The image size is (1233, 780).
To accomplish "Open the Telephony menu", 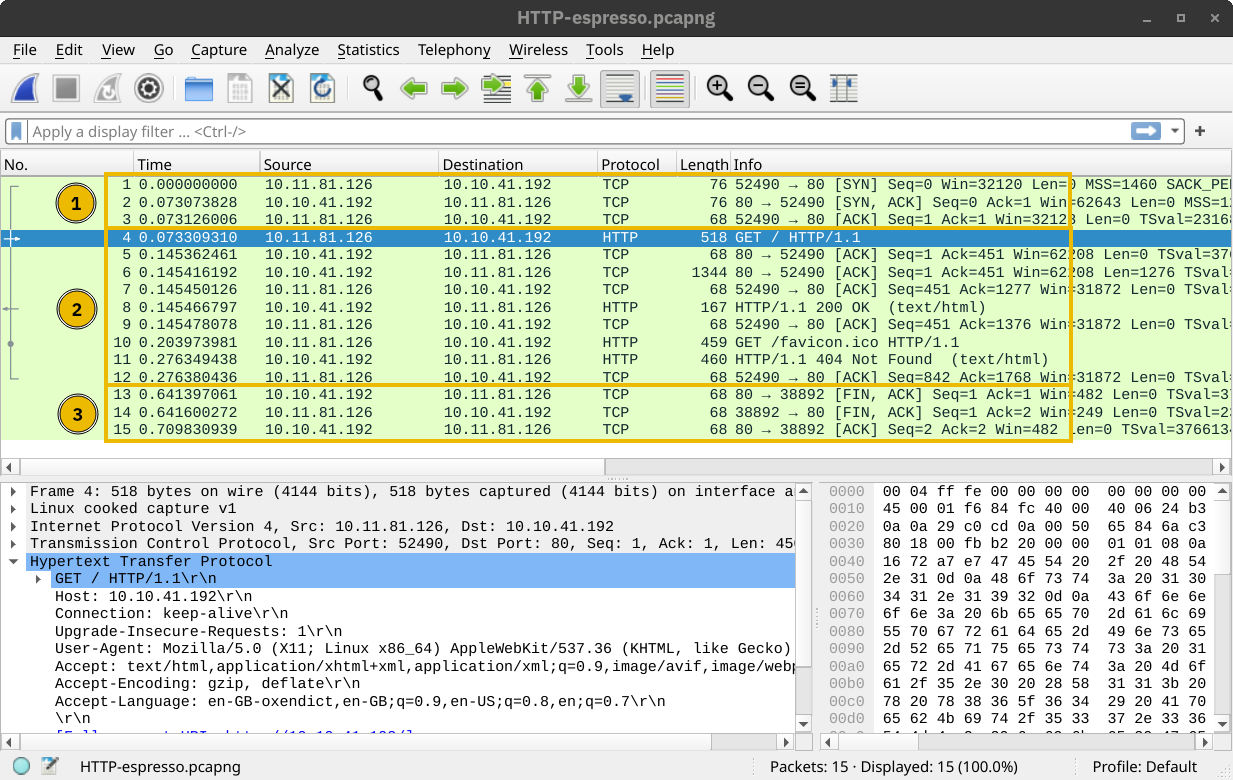I will (x=453, y=50).
